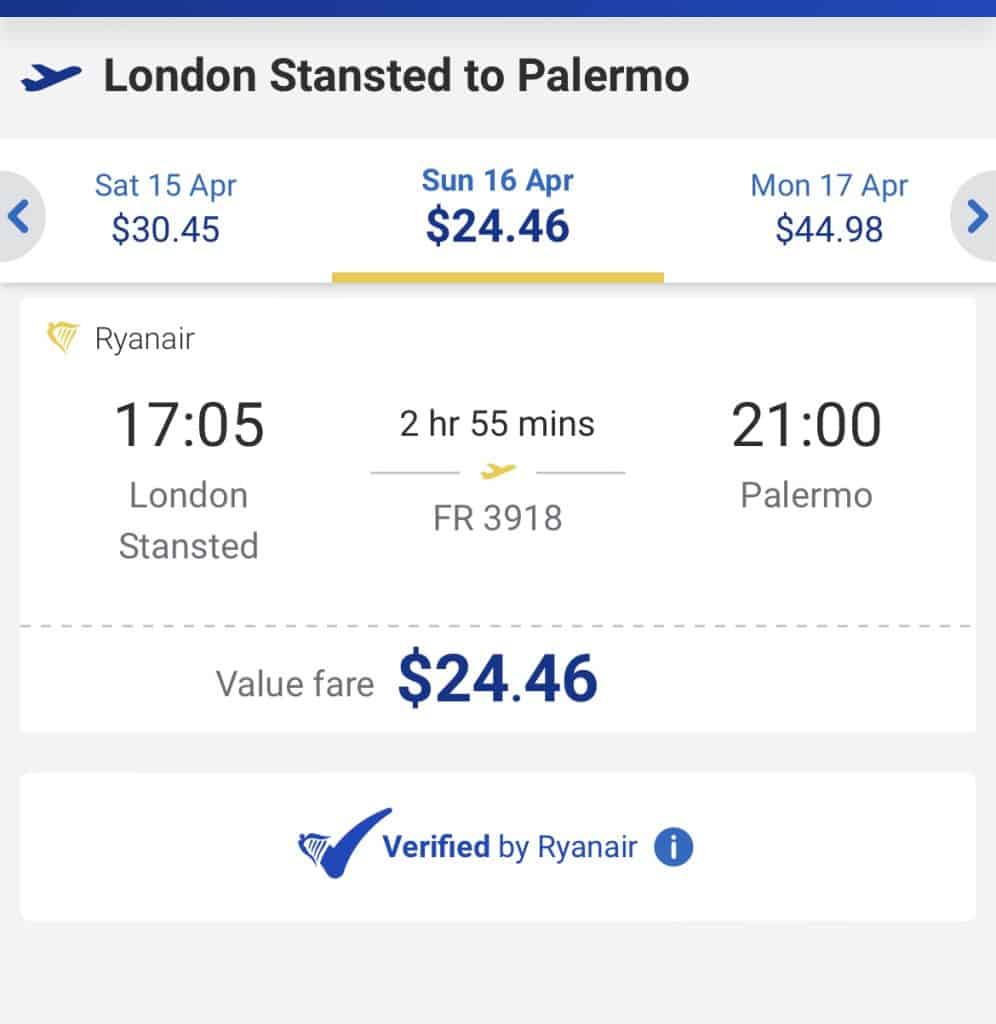Open info icon next to Verified by Ryanair
Image resolution: width=996 pixels, height=1024 pixels.
(x=673, y=848)
